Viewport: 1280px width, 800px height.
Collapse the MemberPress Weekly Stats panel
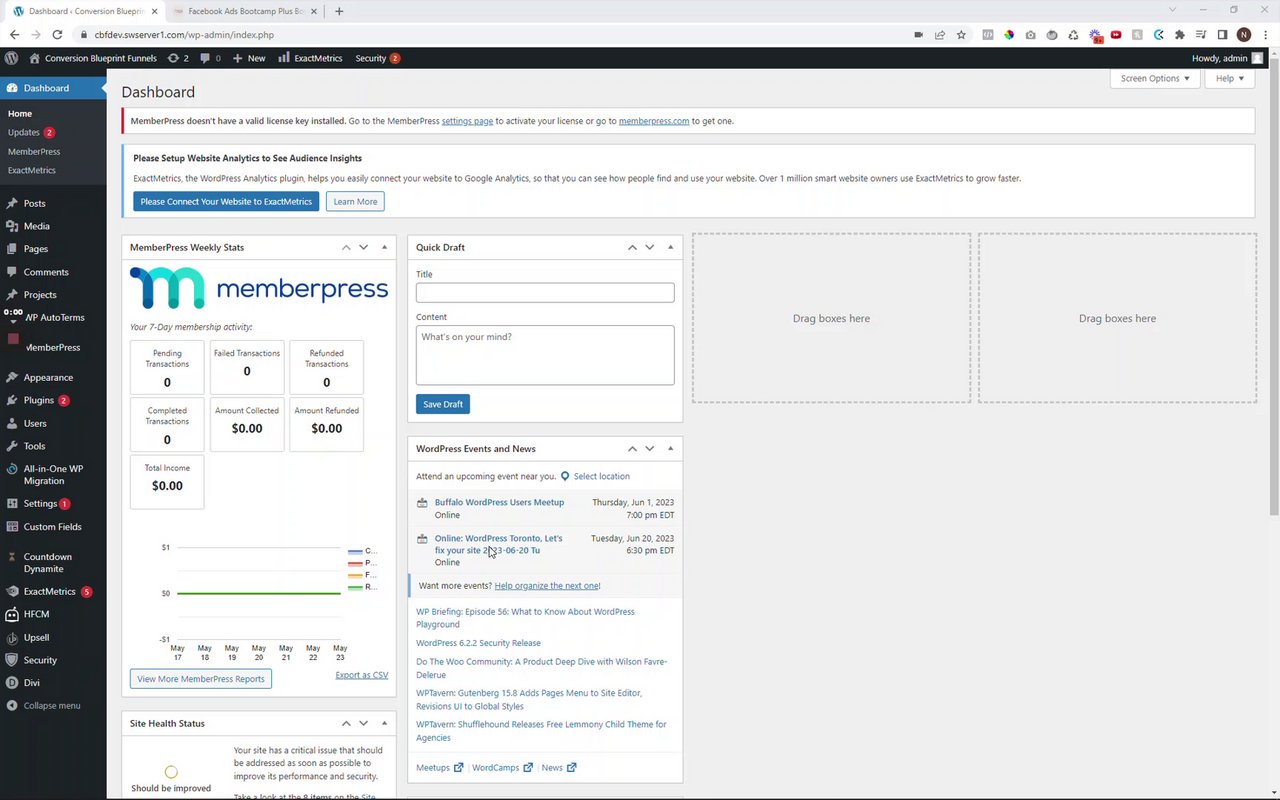384,247
